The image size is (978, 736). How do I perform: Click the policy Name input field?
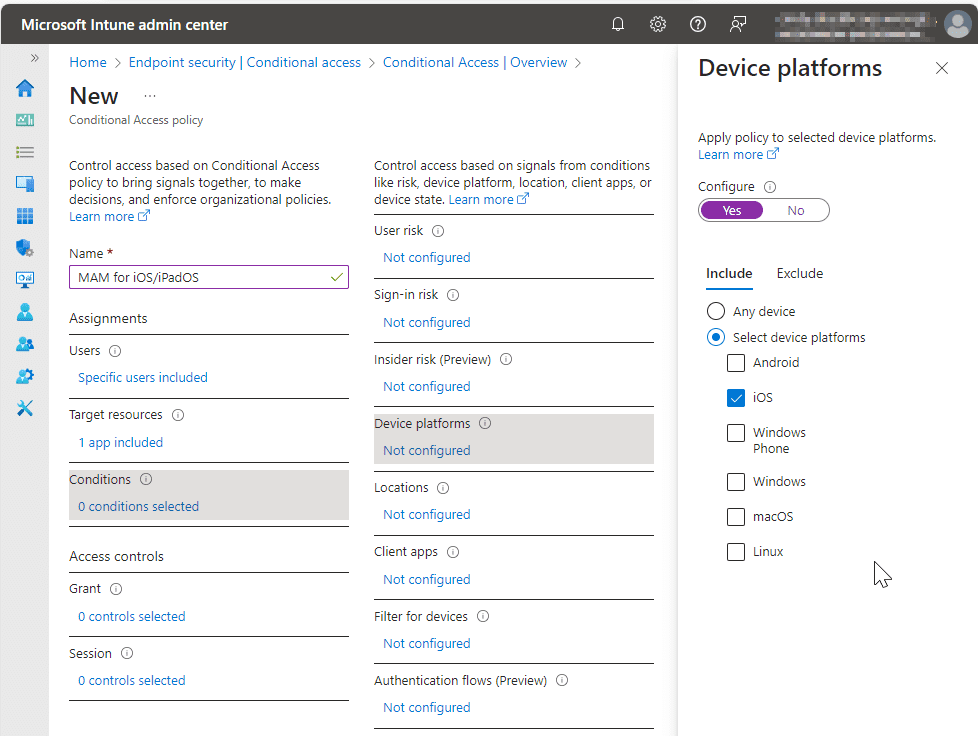coord(200,277)
